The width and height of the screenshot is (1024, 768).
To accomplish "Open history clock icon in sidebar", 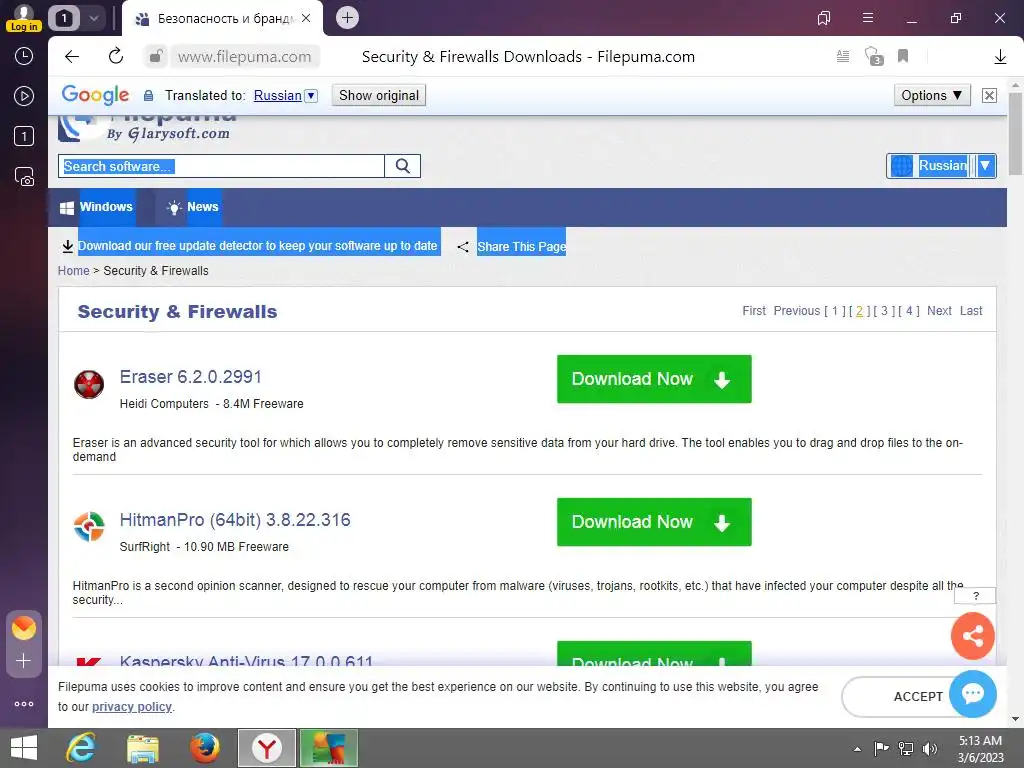I will click(24, 56).
